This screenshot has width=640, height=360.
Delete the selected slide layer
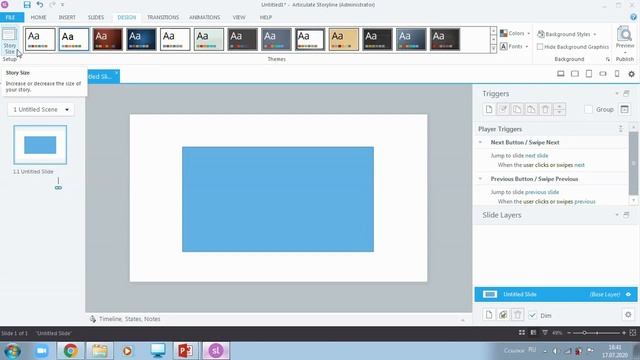pos(518,315)
